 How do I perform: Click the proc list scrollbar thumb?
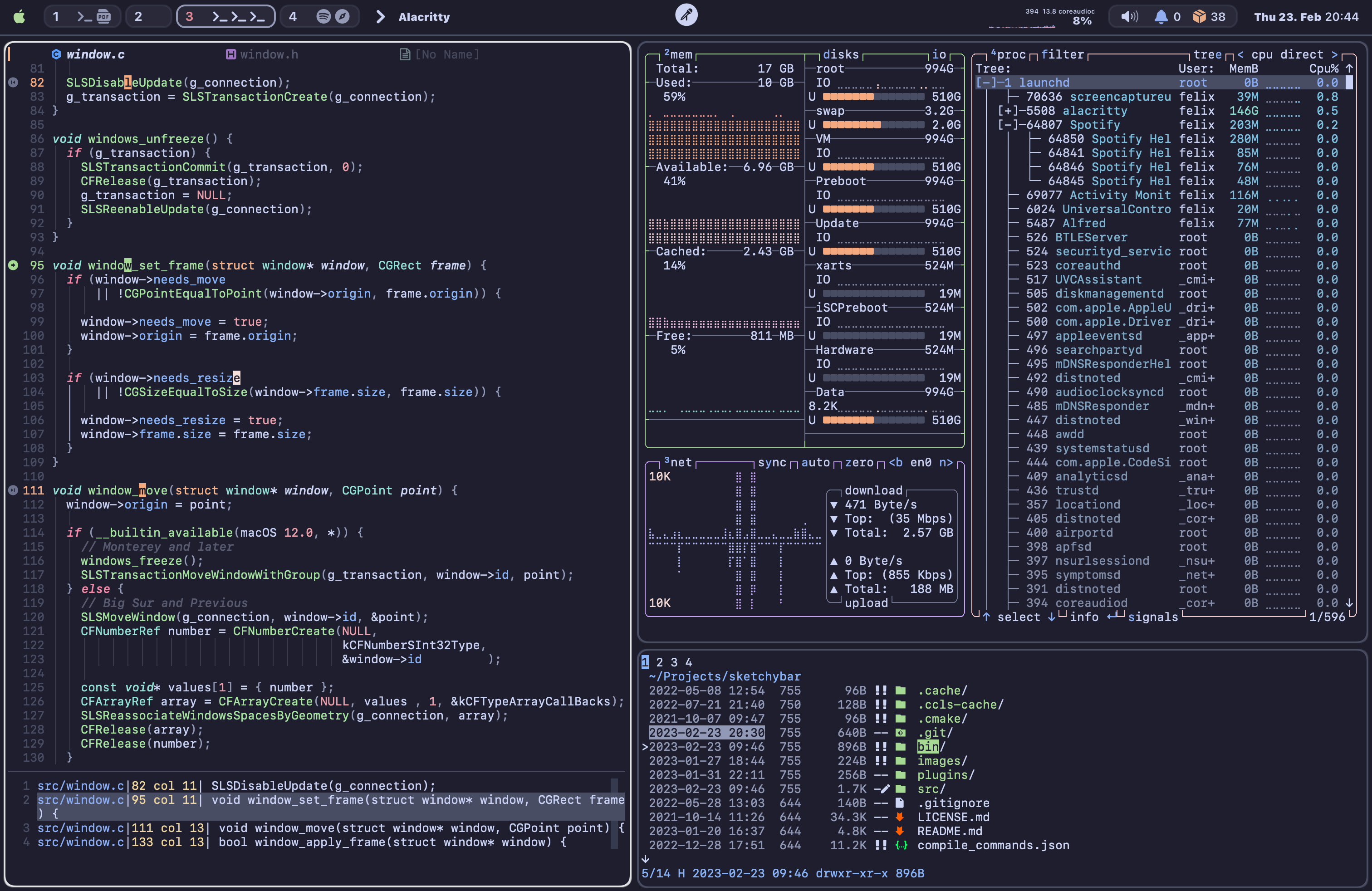click(1349, 83)
